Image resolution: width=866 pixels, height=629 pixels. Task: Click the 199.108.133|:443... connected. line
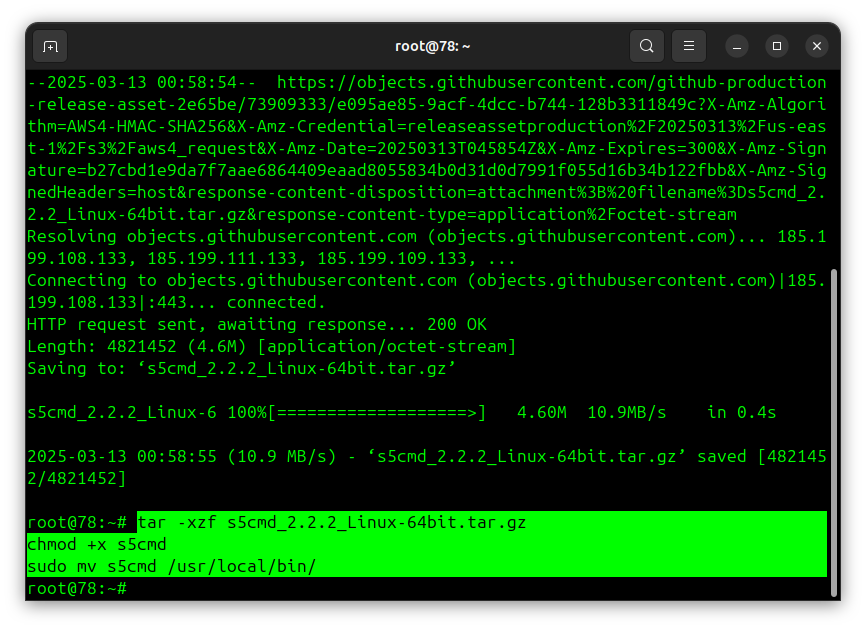[x=176, y=303]
